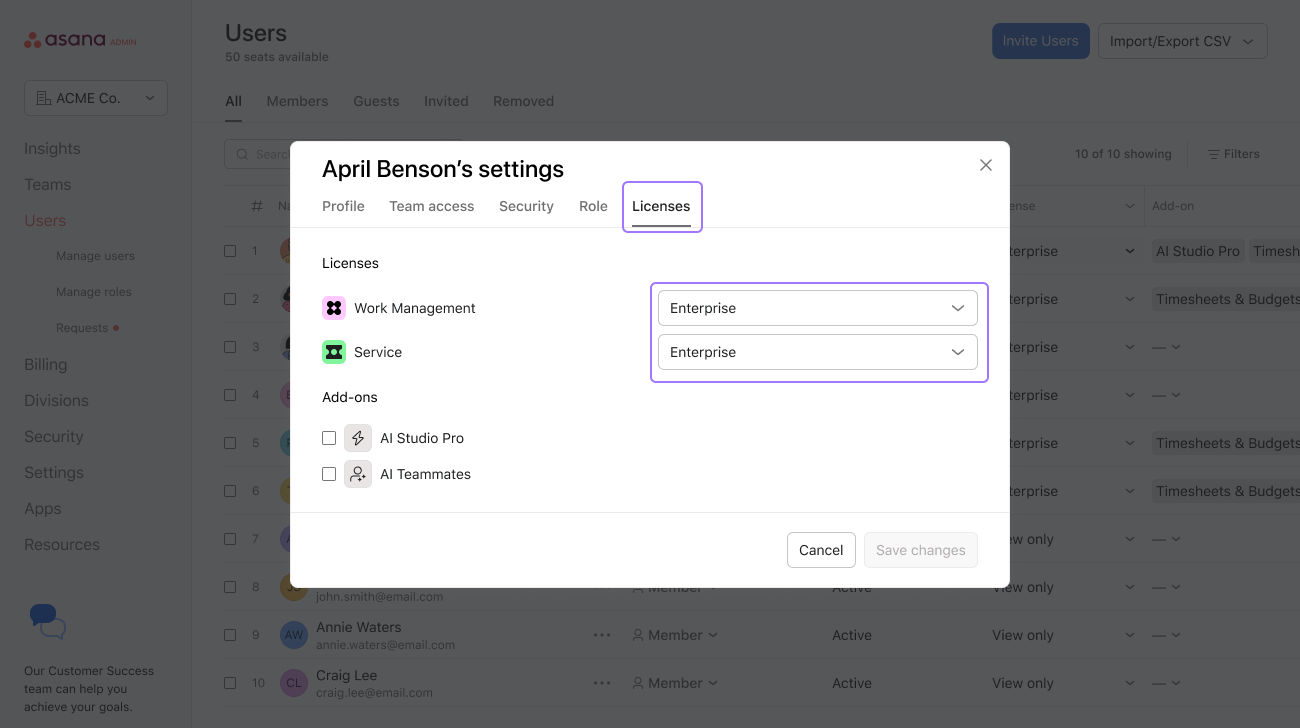
Task: Click the Annie Waters name
Action: click(358, 627)
